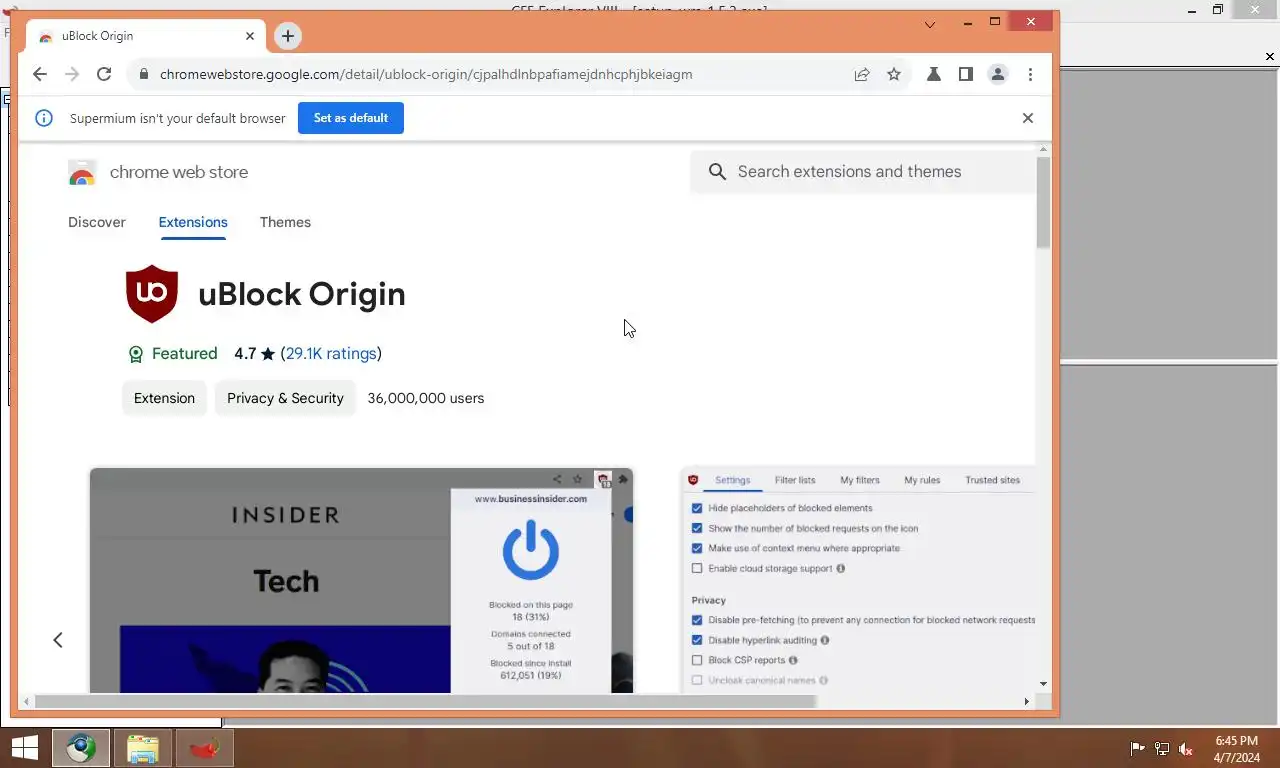Set Supermium as default browser
Screen dimensions: 1280x768
(x=350, y=118)
